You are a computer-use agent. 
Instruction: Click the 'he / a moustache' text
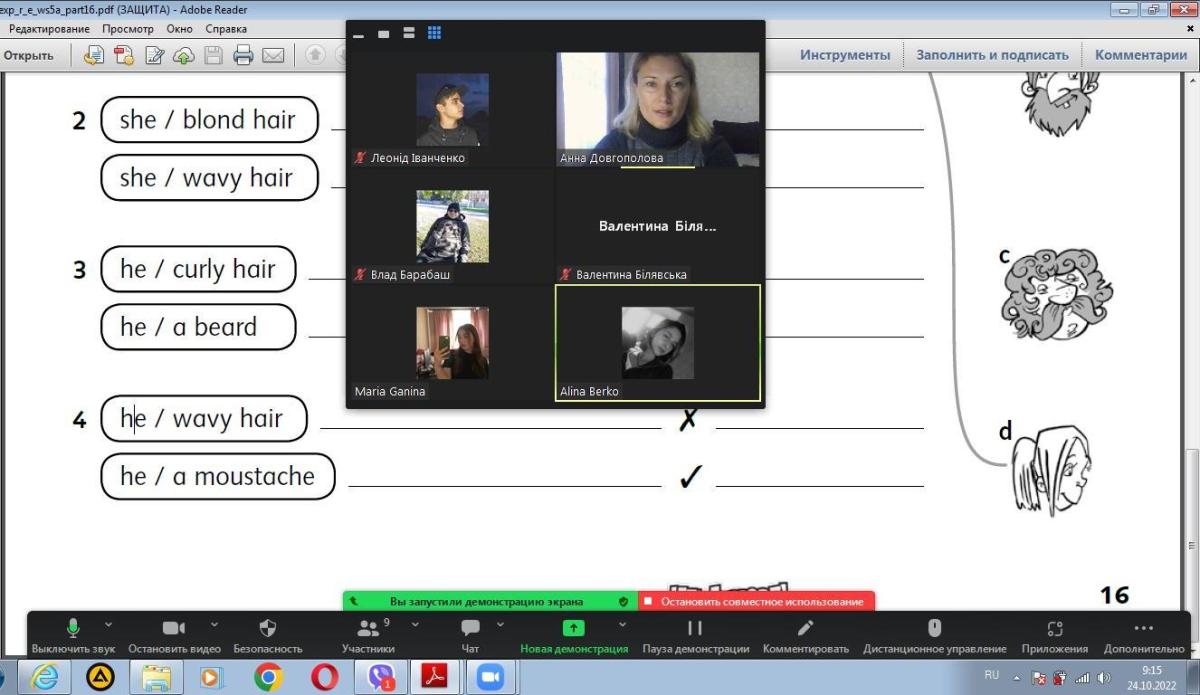217,476
